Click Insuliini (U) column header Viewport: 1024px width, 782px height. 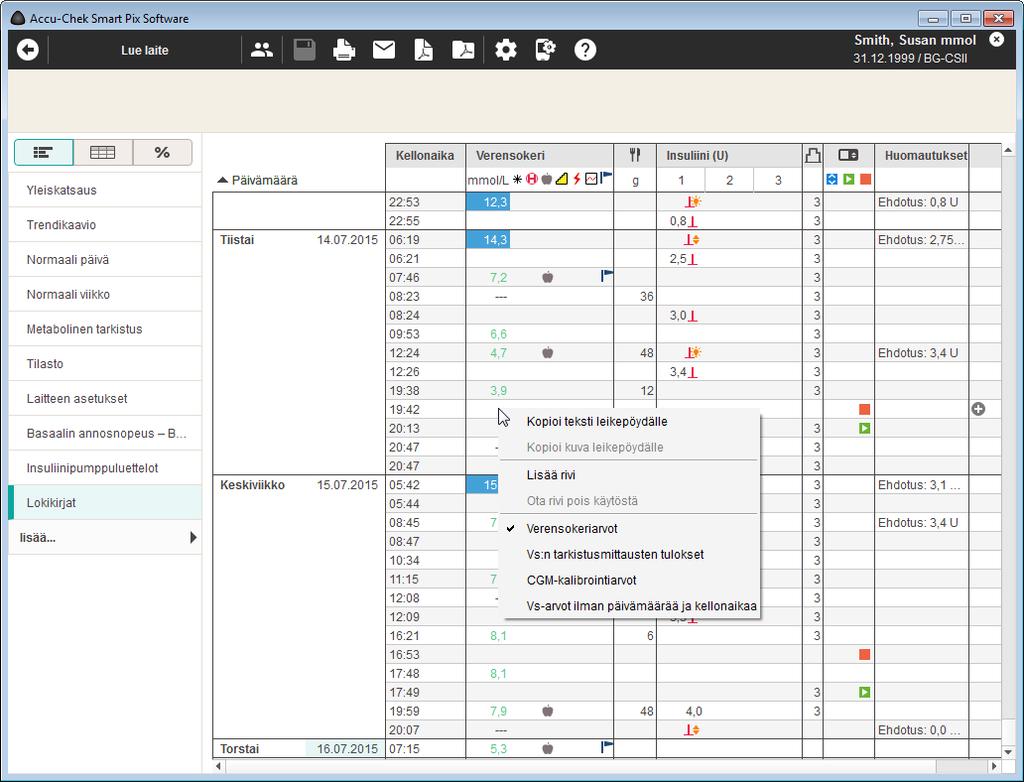coord(729,155)
